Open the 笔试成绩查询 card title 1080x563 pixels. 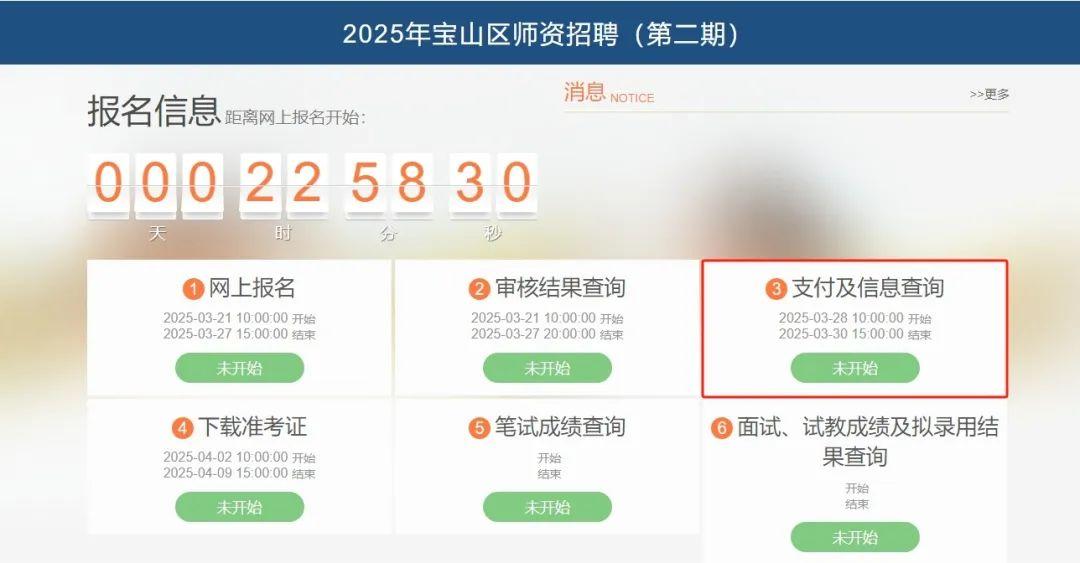tap(560, 427)
